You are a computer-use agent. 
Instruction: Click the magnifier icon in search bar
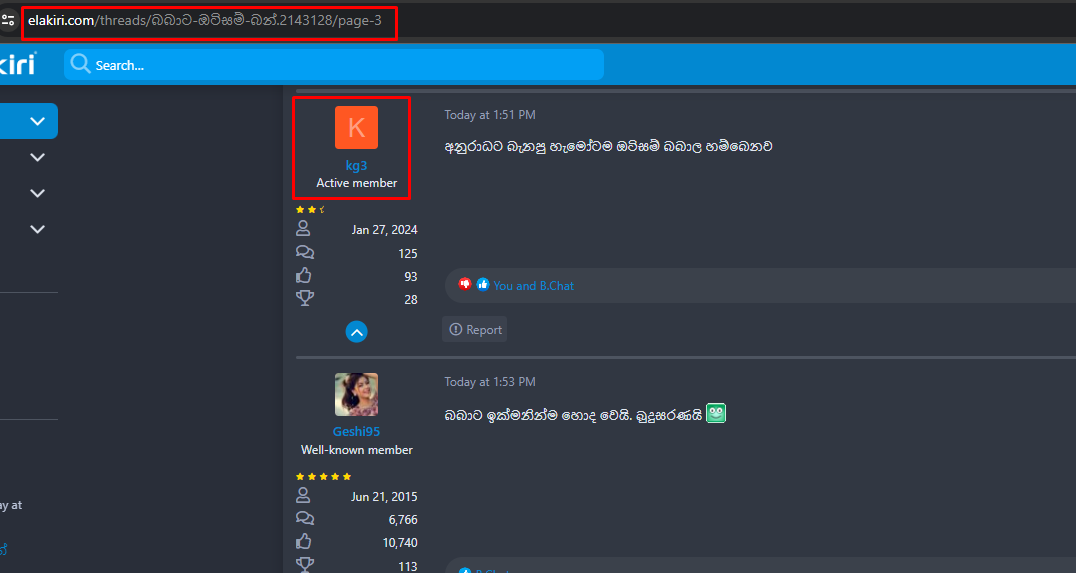coord(80,64)
